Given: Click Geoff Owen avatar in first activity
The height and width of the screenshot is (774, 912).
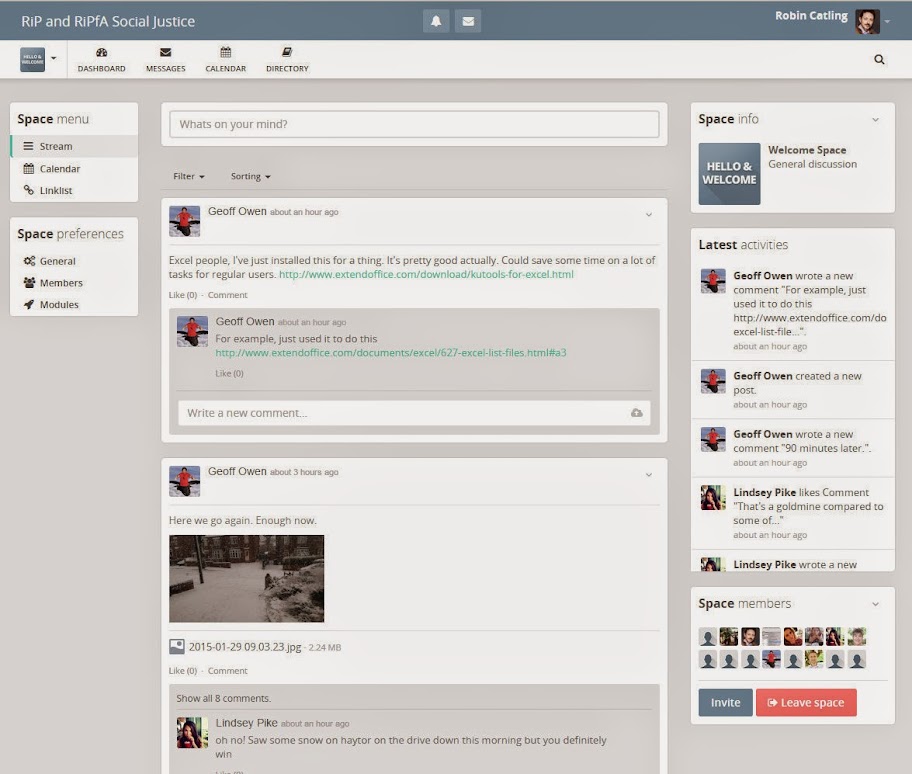Looking at the screenshot, I should (712, 281).
